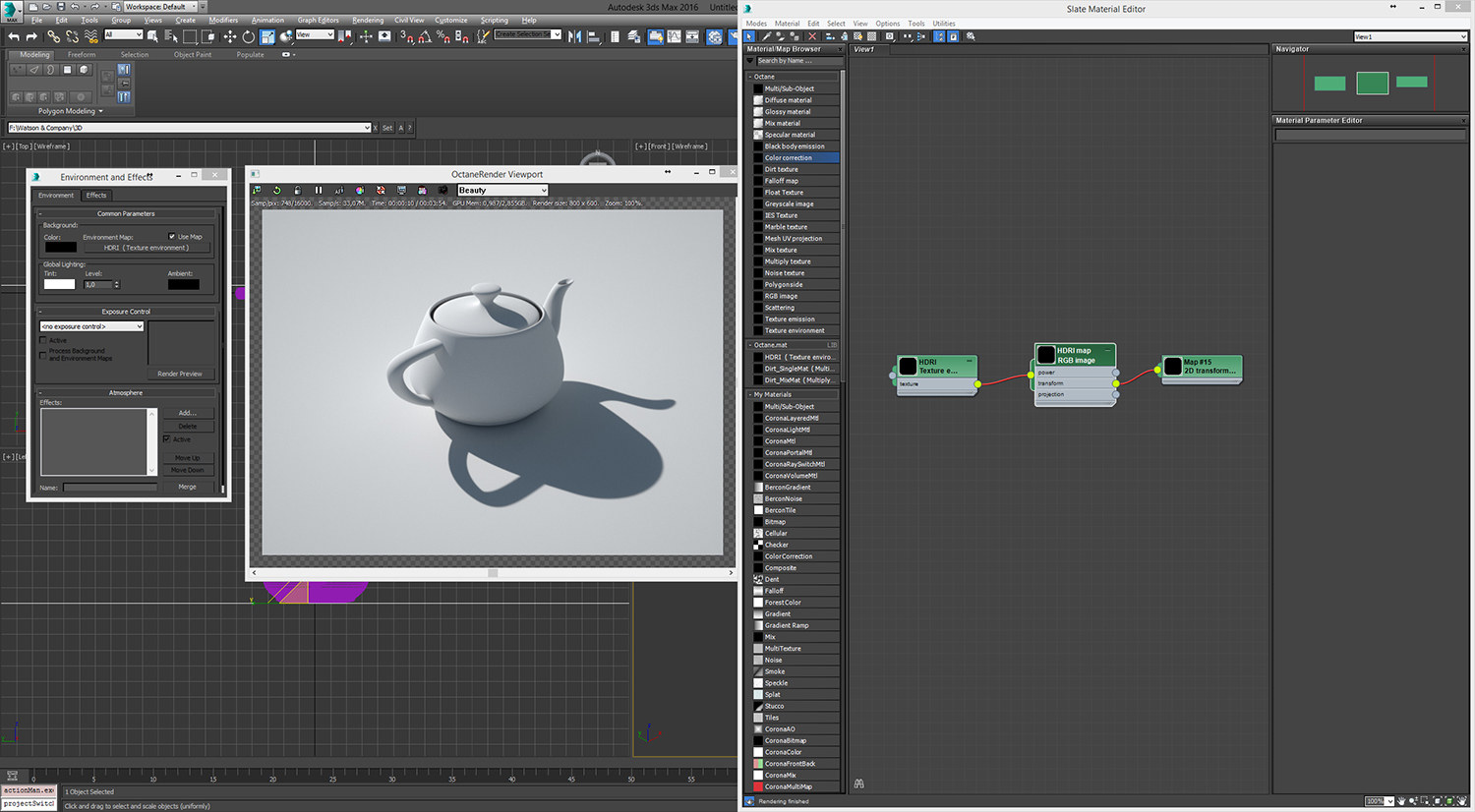This screenshot has height=812, width=1475.
Task: Uncheck the Use Map checkbox
Action: (172, 236)
